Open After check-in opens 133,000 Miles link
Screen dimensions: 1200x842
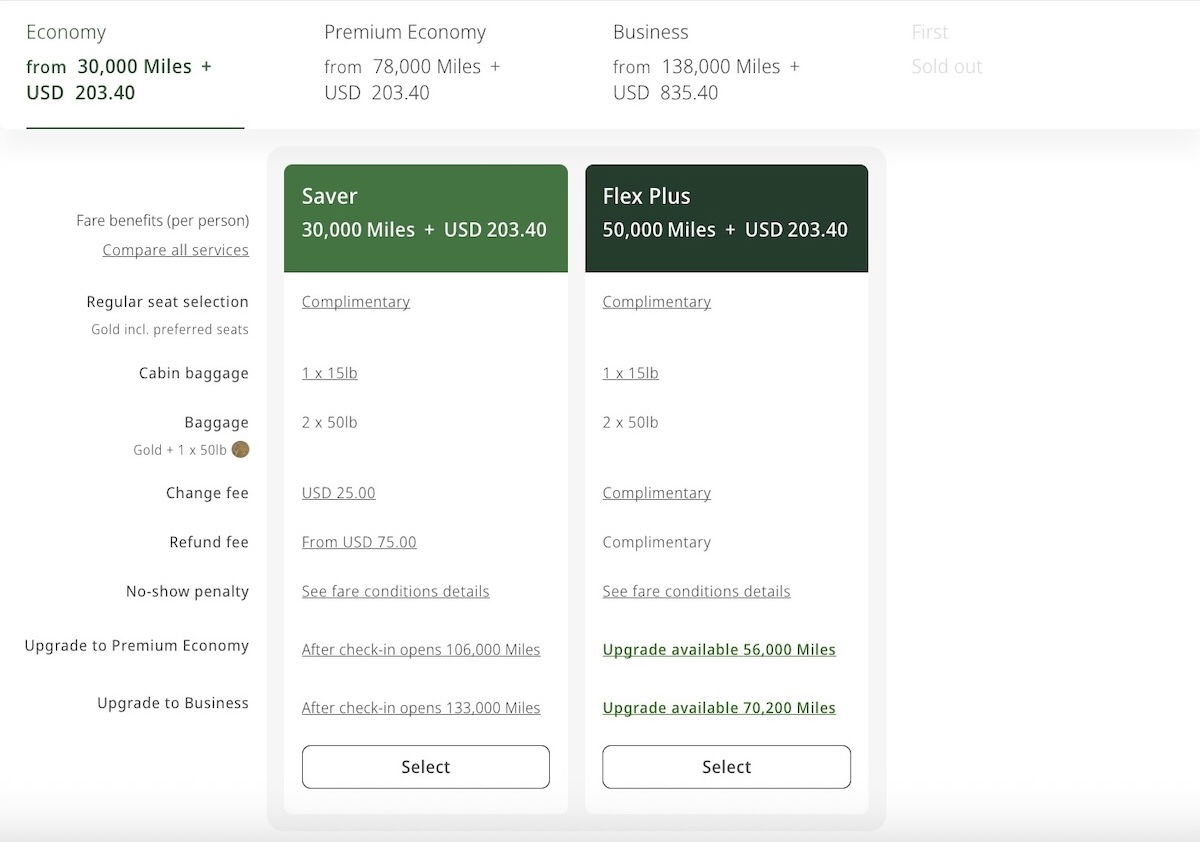pos(421,708)
